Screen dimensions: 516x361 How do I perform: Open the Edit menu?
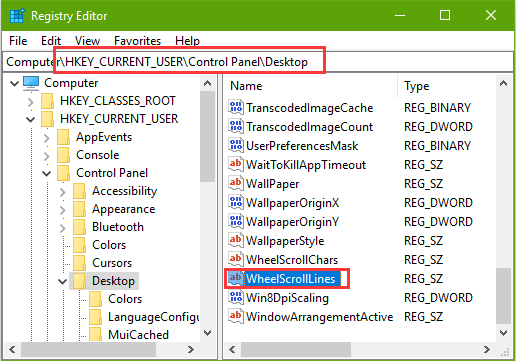click(51, 41)
